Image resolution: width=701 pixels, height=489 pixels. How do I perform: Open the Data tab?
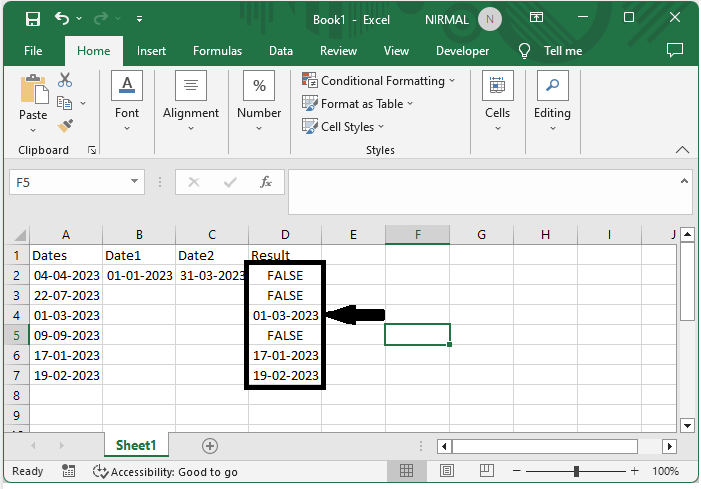point(281,51)
